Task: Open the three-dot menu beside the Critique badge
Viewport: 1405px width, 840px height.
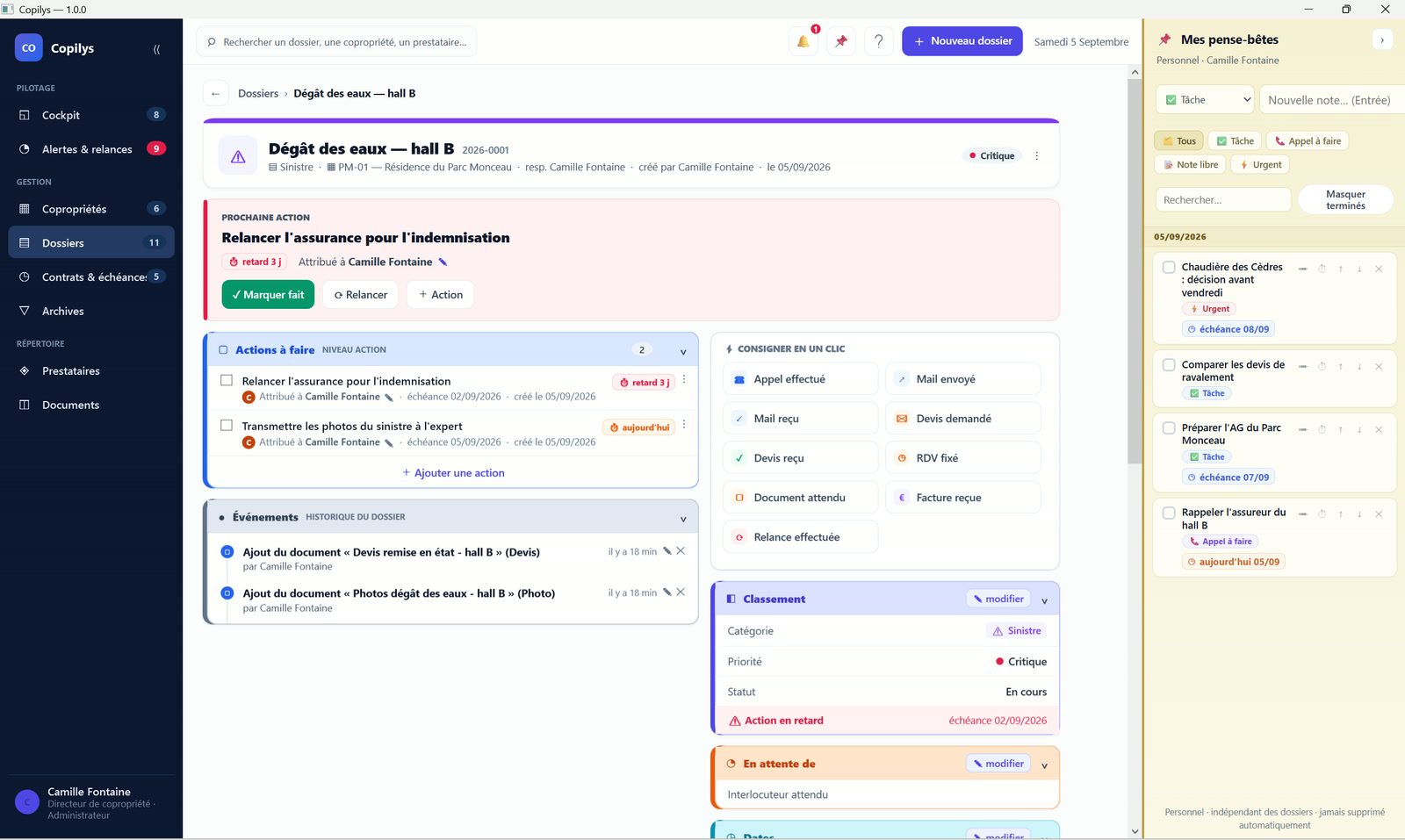Action: tap(1037, 155)
